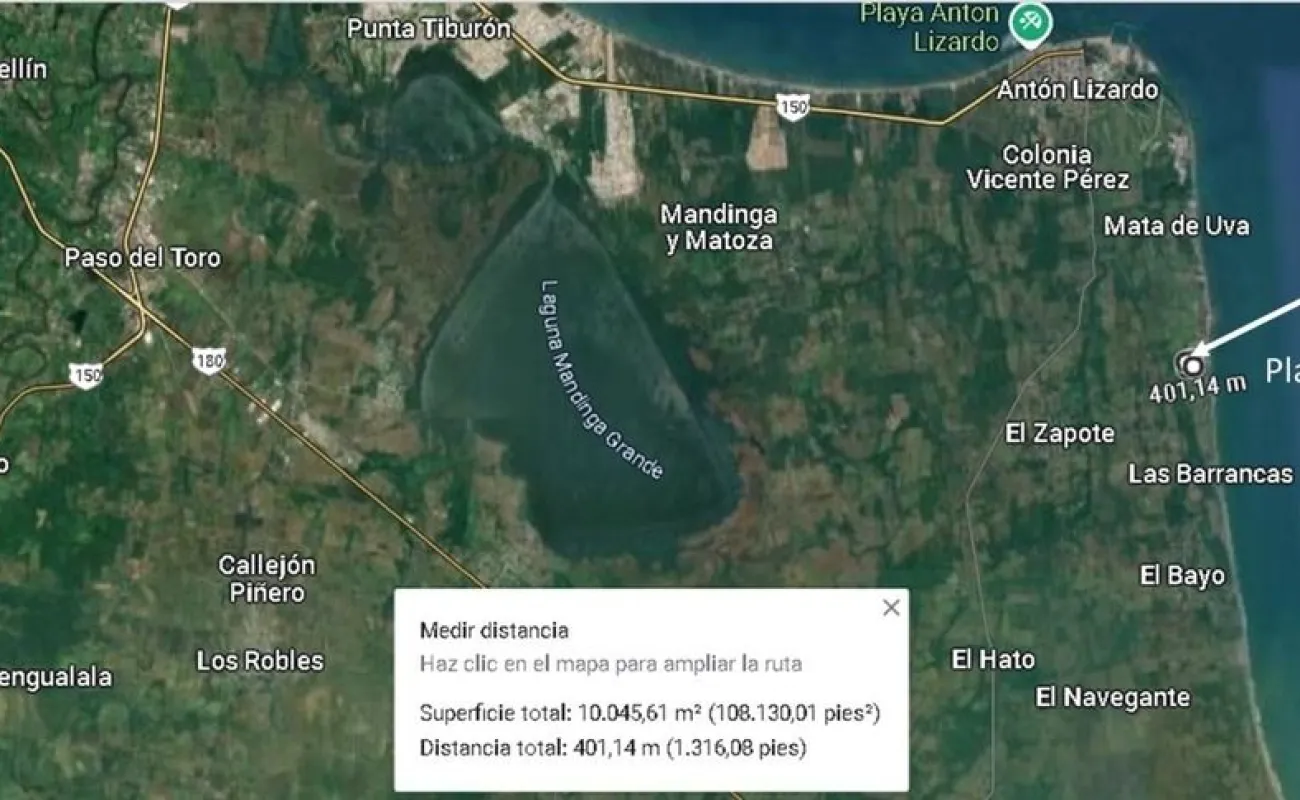The image size is (1300, 800).
Task: Click the route 150 shield near Paso del Toro
Action: (x=86, y=374)
